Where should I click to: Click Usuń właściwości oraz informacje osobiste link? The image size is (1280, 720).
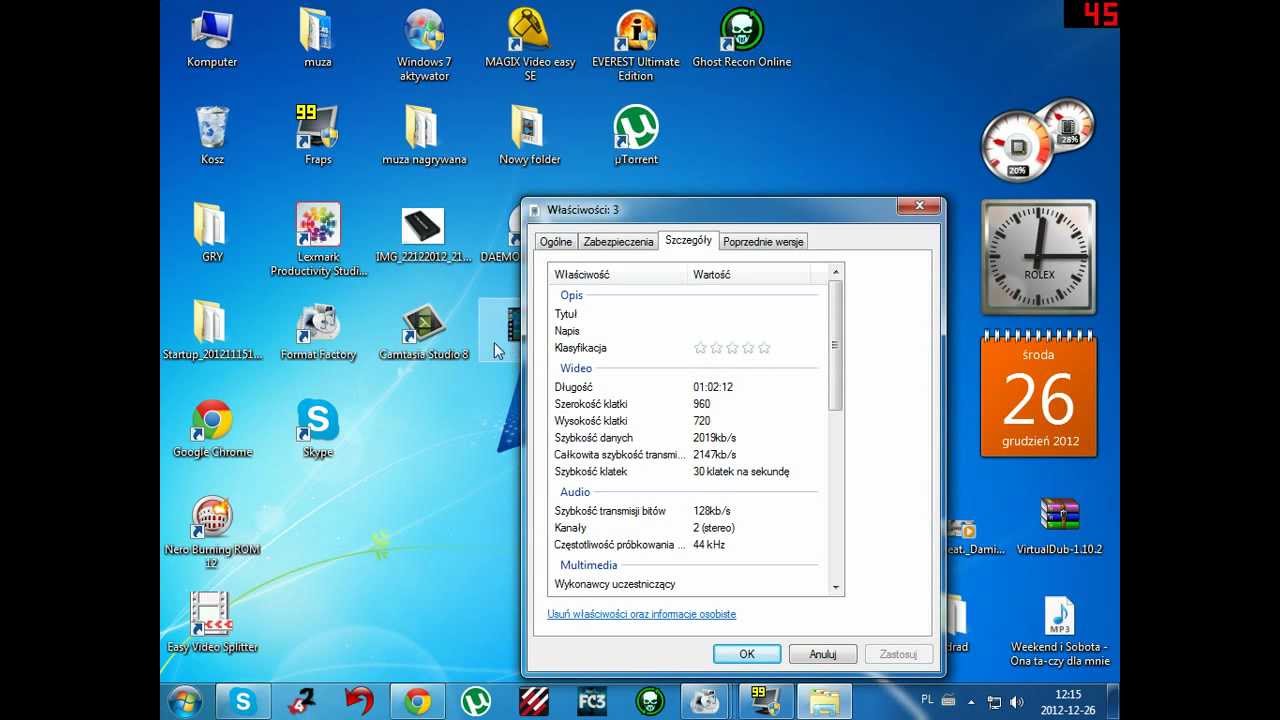(641, 614)
